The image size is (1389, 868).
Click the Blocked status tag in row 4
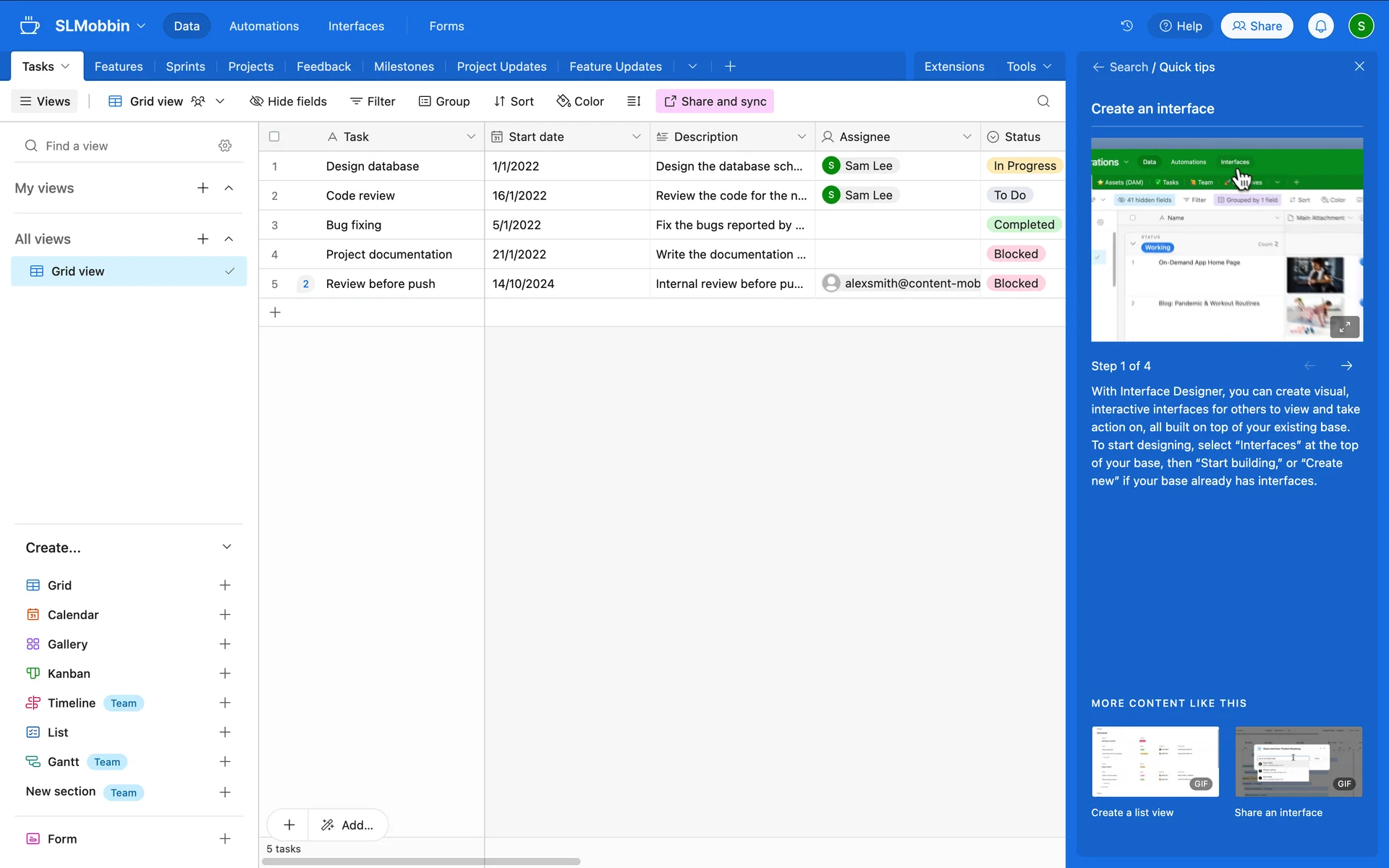coord(1015,254)
